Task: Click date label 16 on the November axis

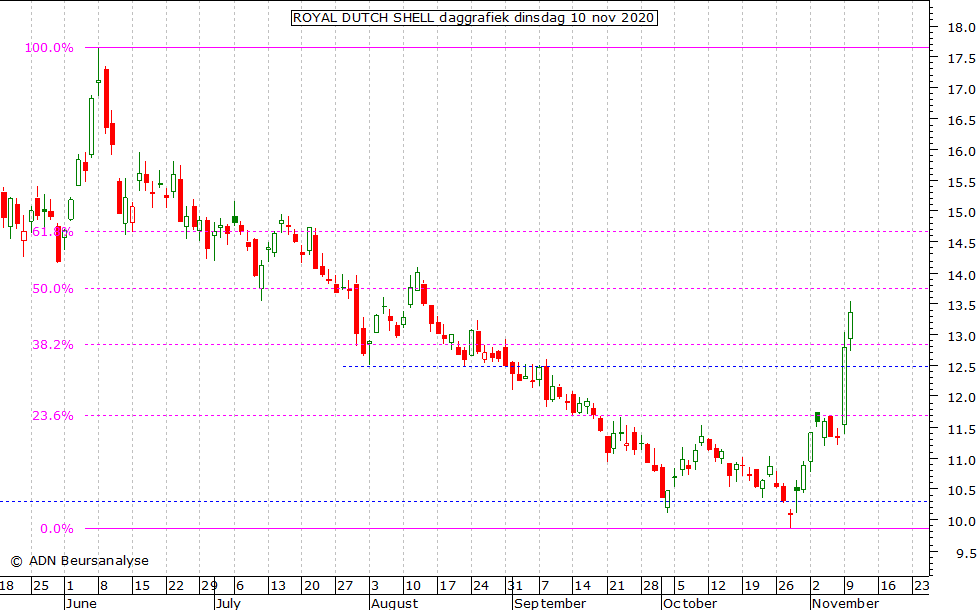Action: (x=888, y=586)
